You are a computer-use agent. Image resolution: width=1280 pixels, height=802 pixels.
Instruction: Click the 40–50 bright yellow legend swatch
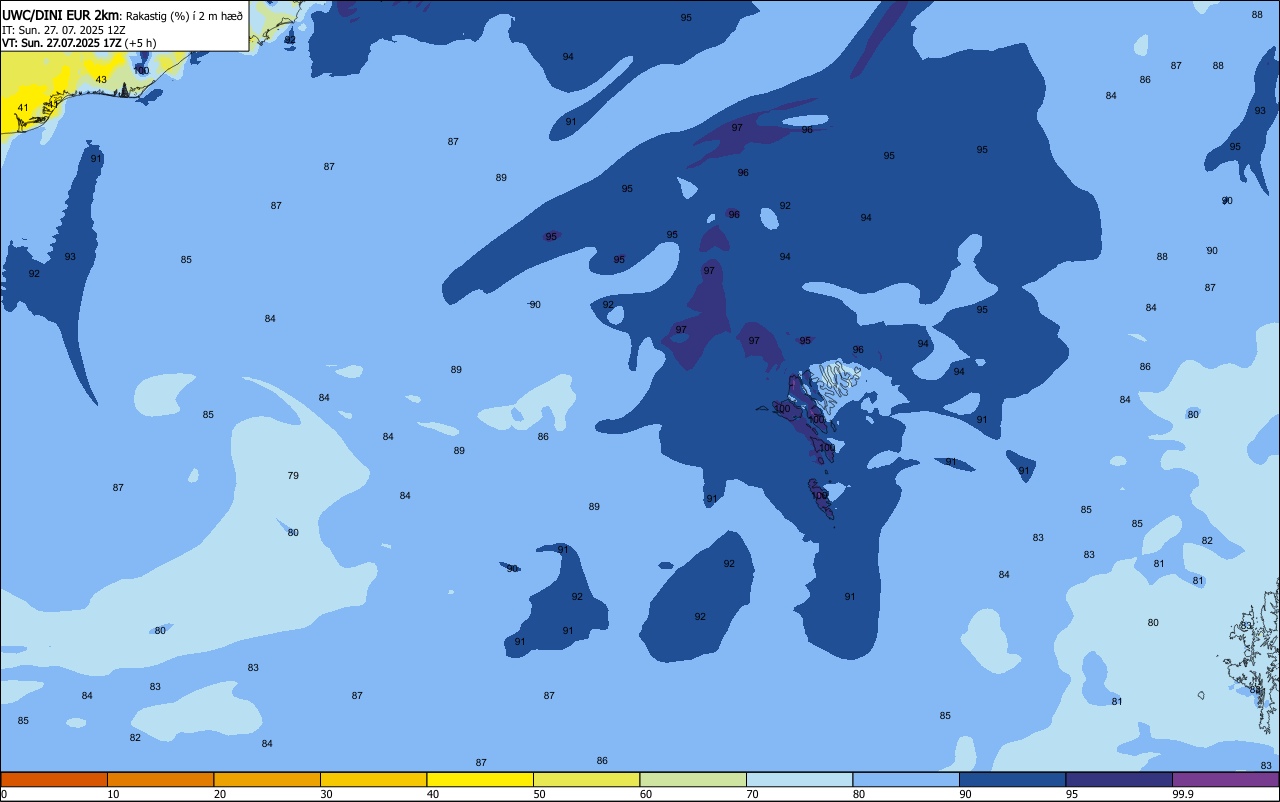click(480, 779)
